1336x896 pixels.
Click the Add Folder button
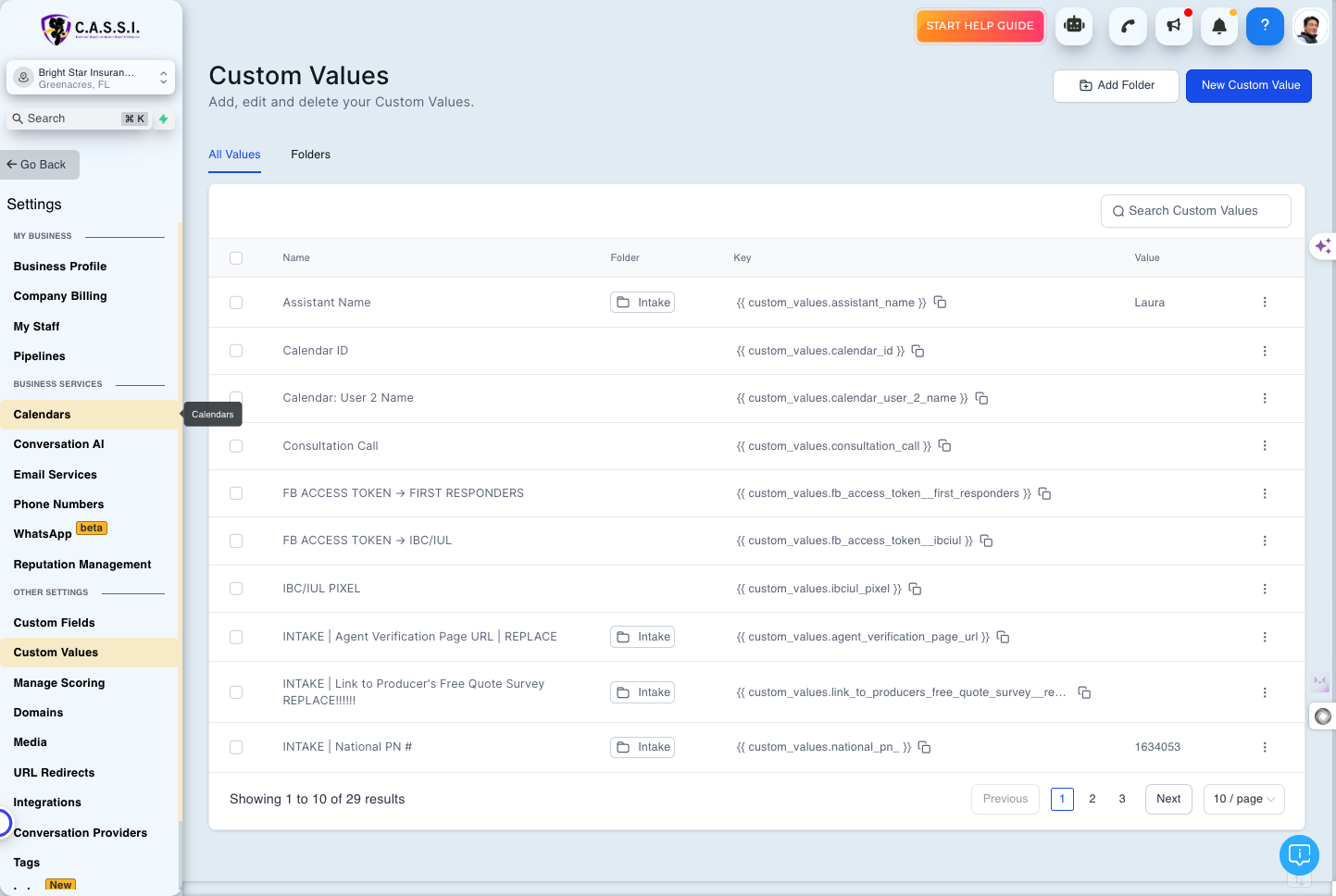pyautogui.click(x=1116, y=86)
